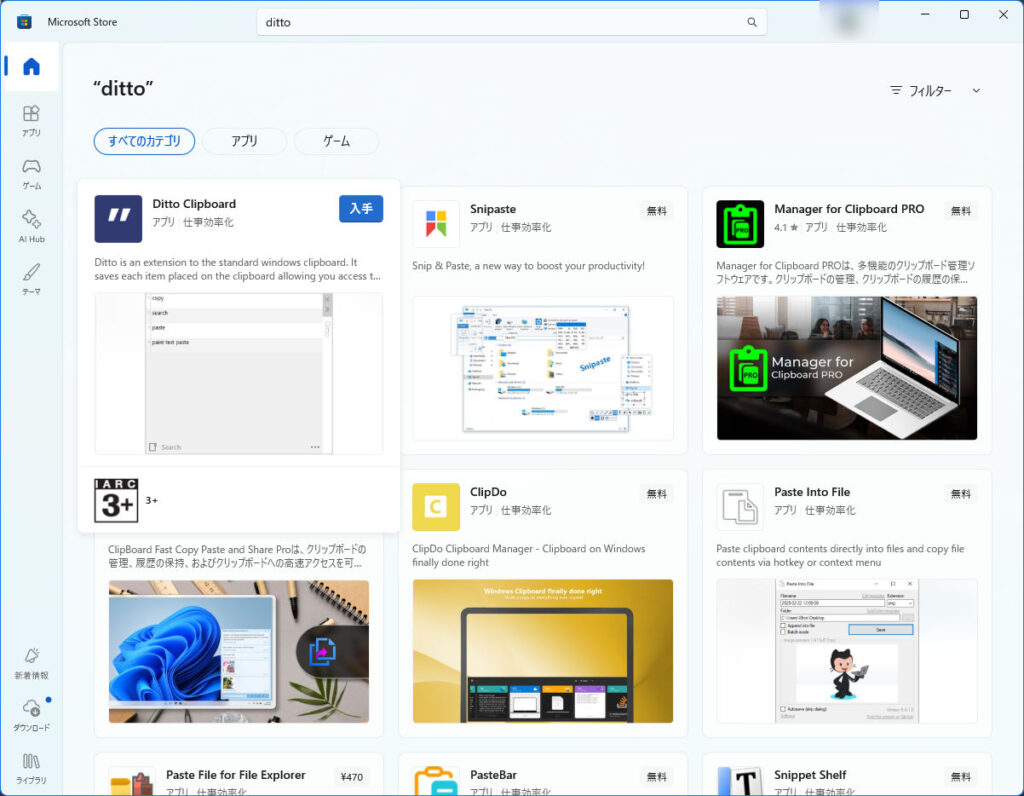The width and height of the screenshot is (1024, 796).
Task: Click the Microsoft Store logo icon
Action: click(x=24, y=22)
